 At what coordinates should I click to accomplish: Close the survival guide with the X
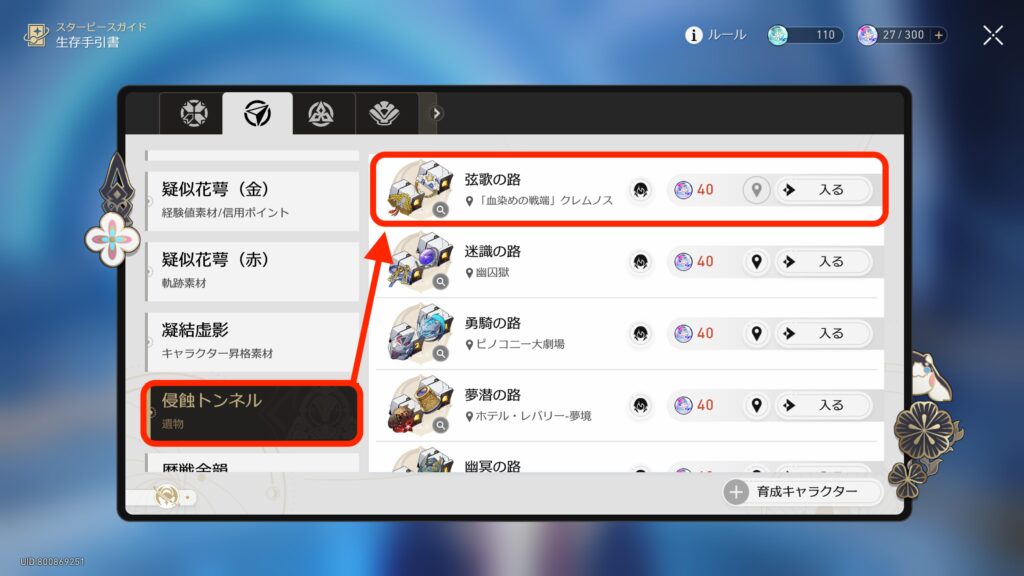(993, 35)
